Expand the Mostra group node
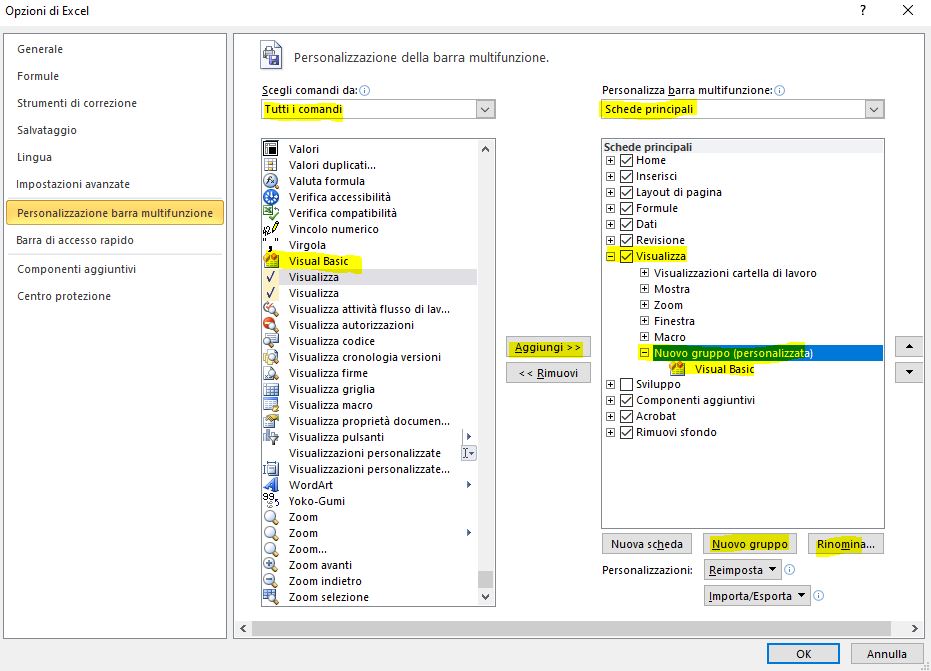931x671 pixels. point(644,289)
